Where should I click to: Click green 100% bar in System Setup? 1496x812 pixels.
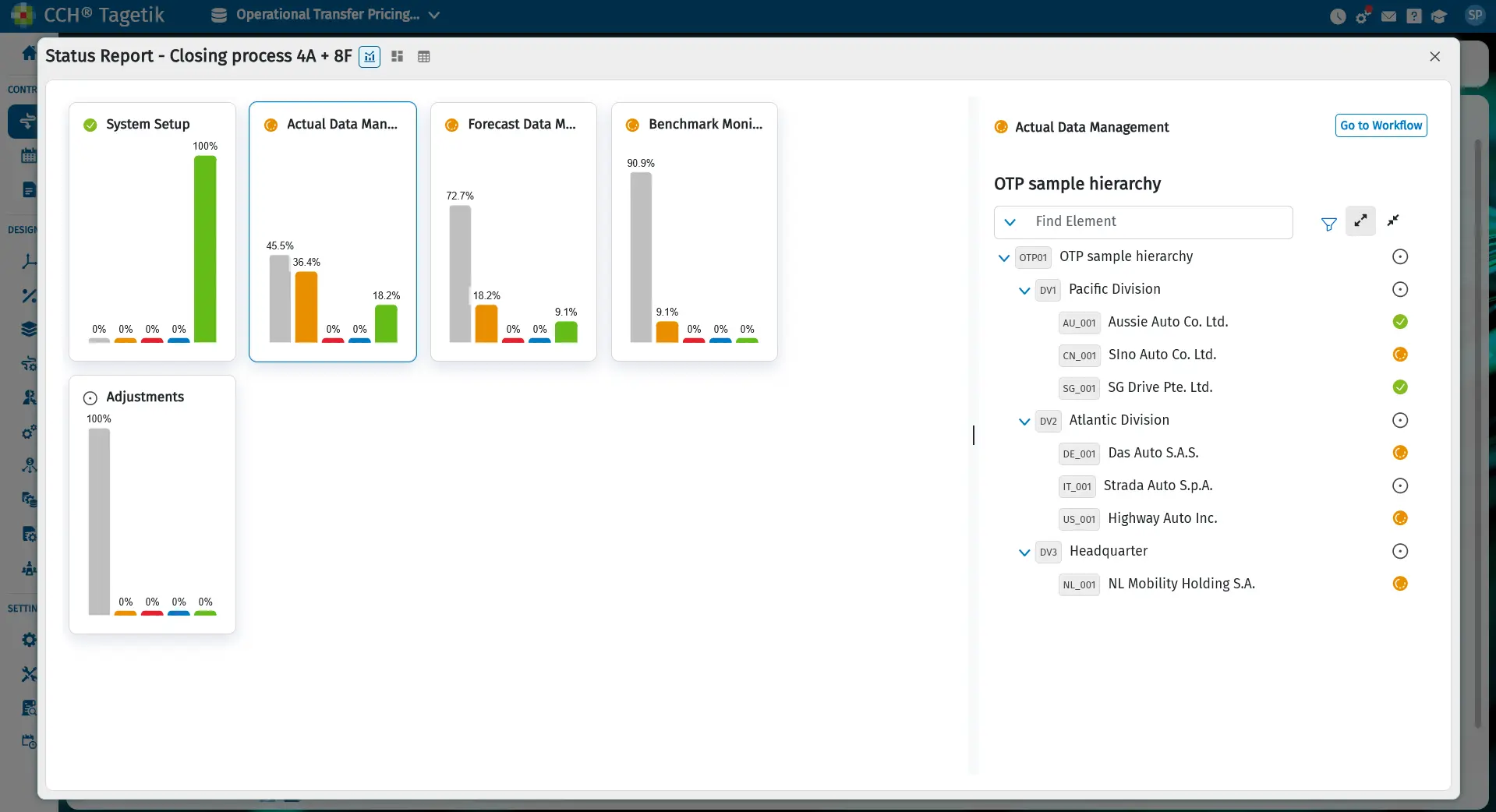(205, 249)
